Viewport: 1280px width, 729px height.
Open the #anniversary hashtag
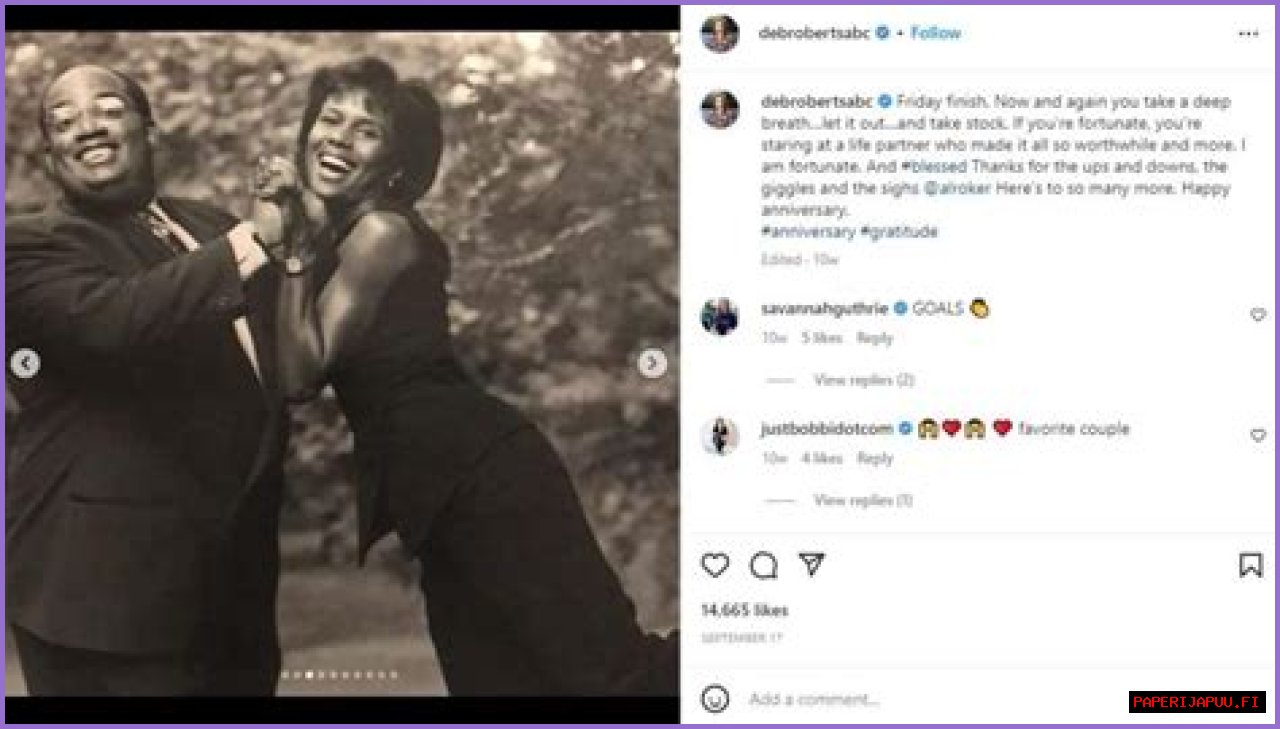point(808,231)
